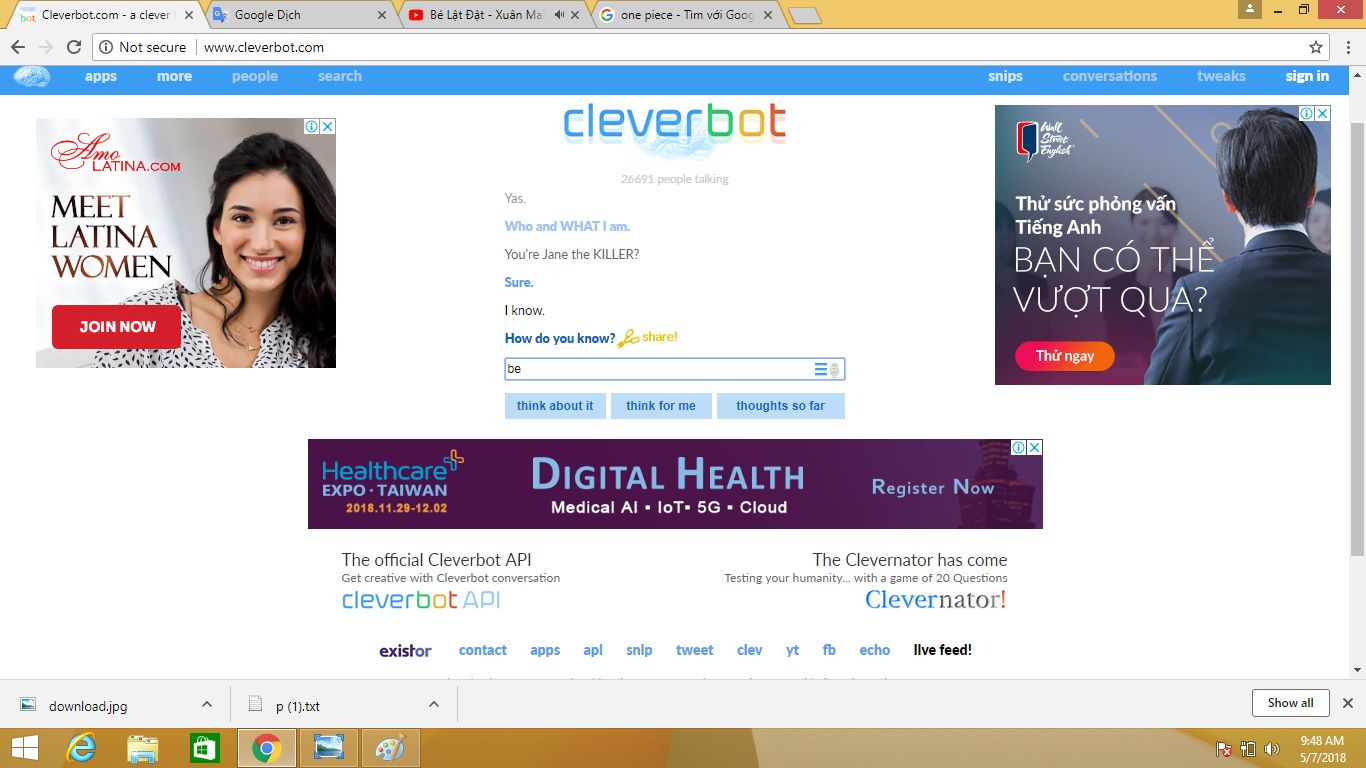Click the think for me button
Screen dimensions: 1366x768
click(661, 406)
